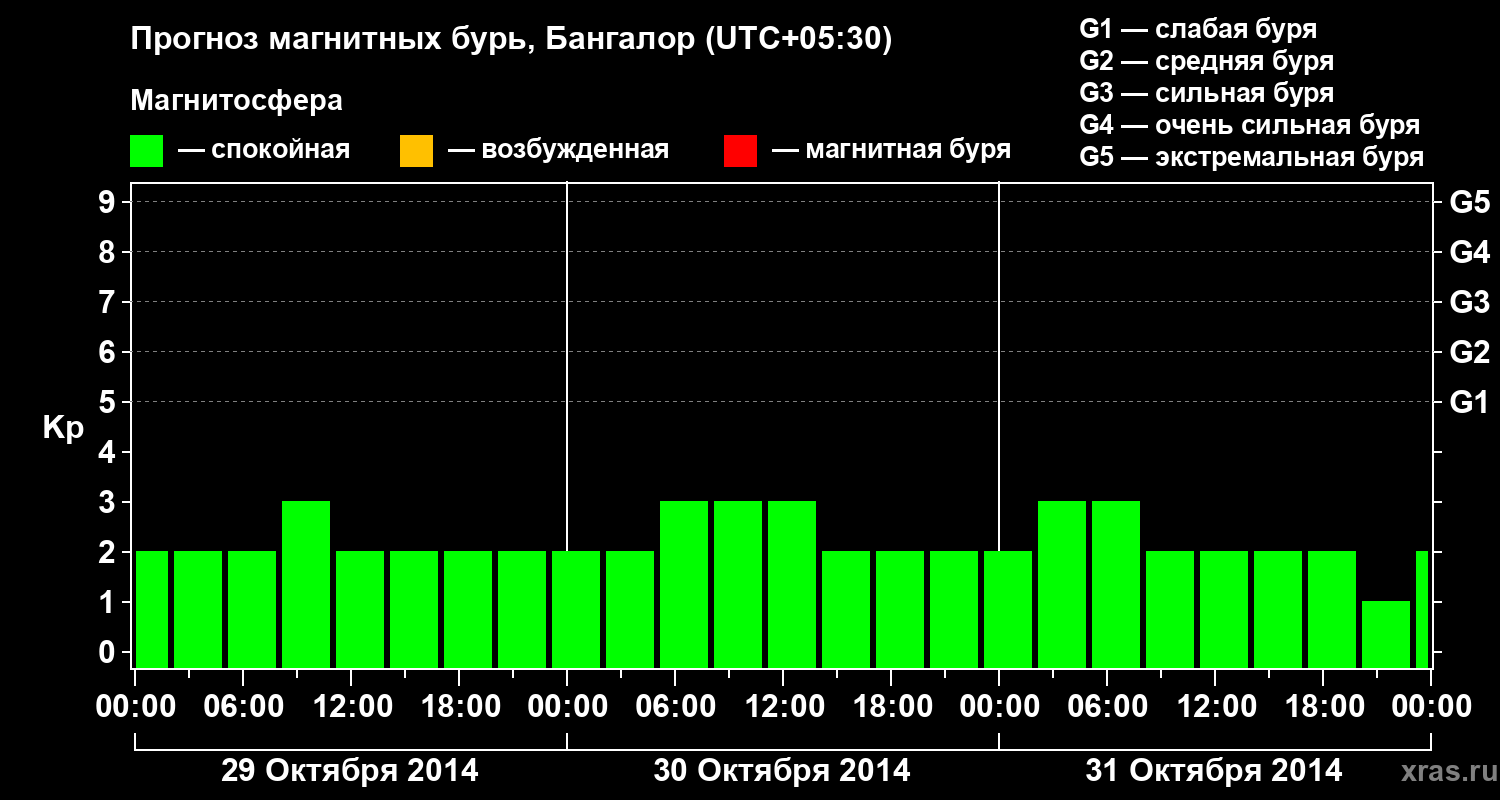Click the '29 Октября 2014' date label
Viewport: 1500px width, 800px height.
pos(349,771)
